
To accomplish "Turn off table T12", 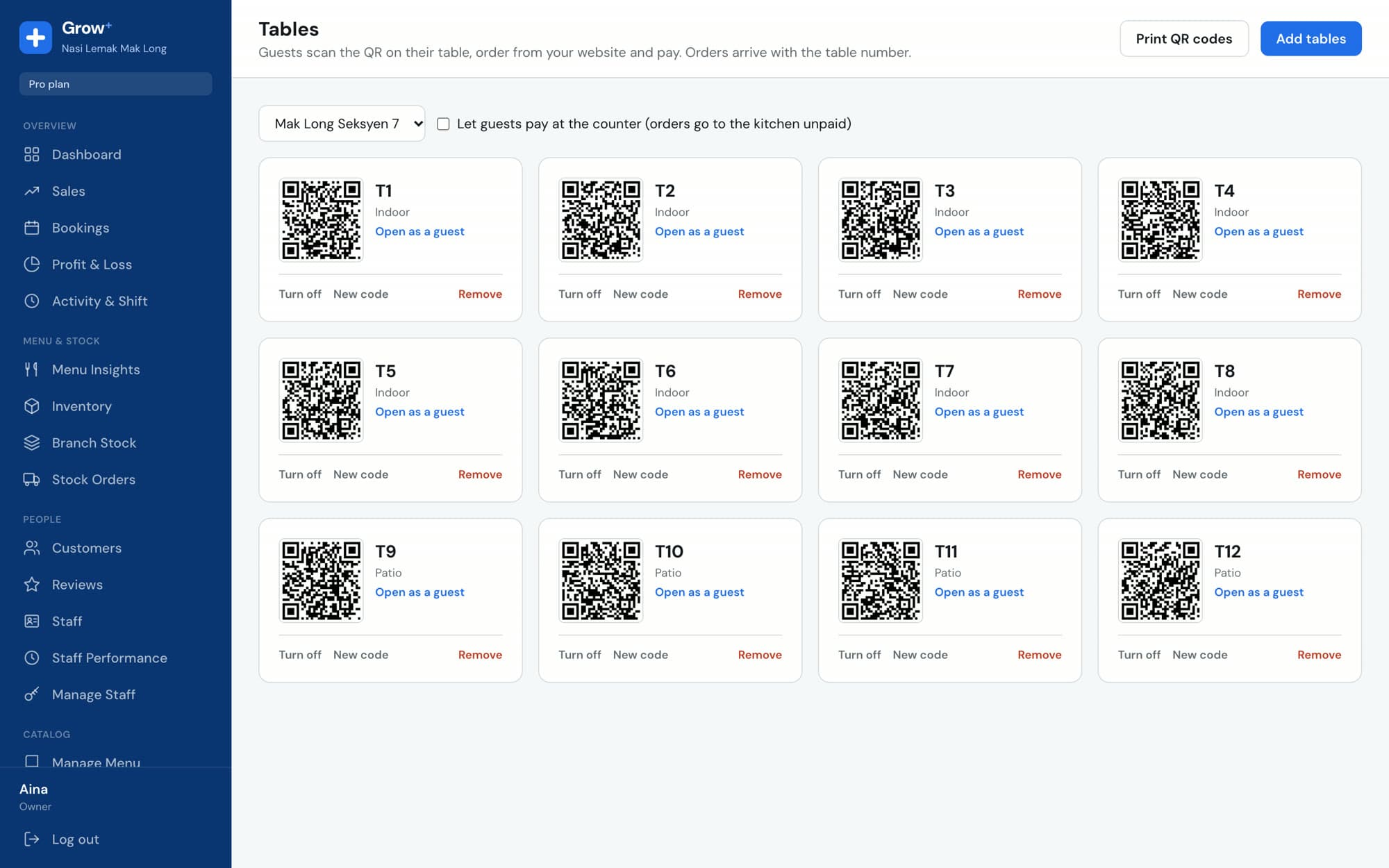I will pos(1139,655).
